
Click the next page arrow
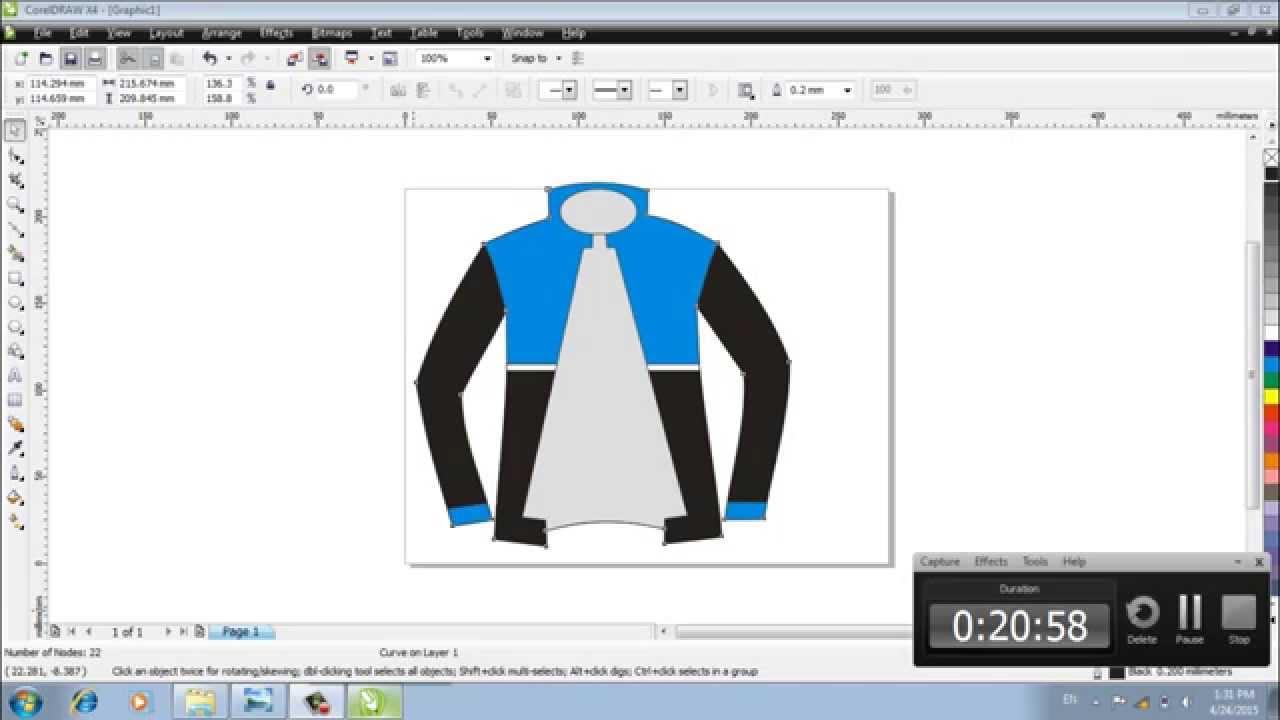(x=168, y=632)
